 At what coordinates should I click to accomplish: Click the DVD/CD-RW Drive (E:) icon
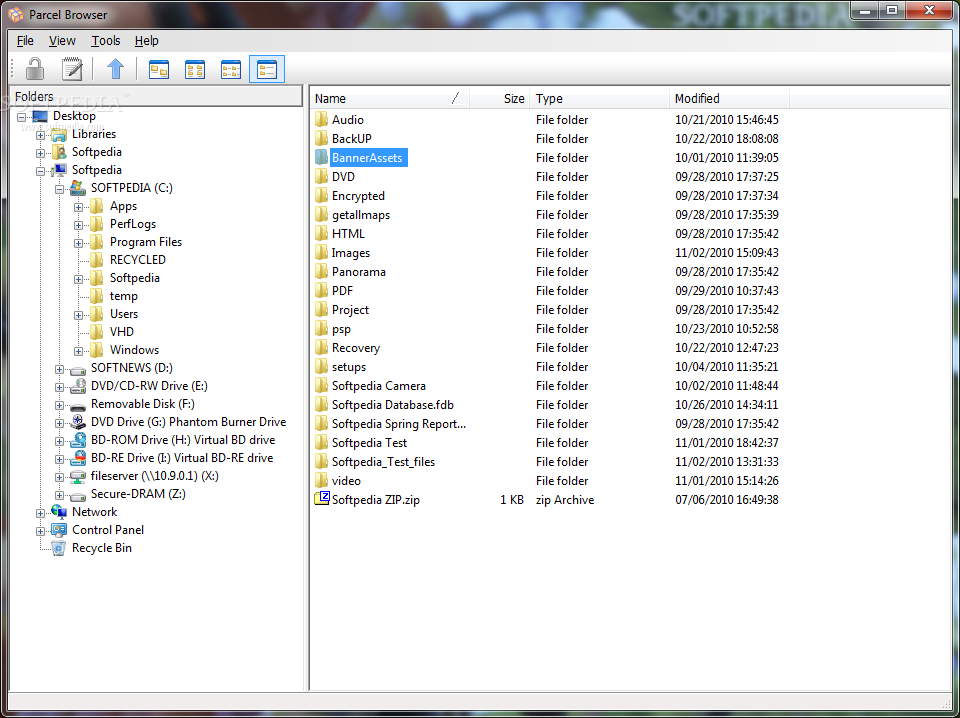point(78,386)
